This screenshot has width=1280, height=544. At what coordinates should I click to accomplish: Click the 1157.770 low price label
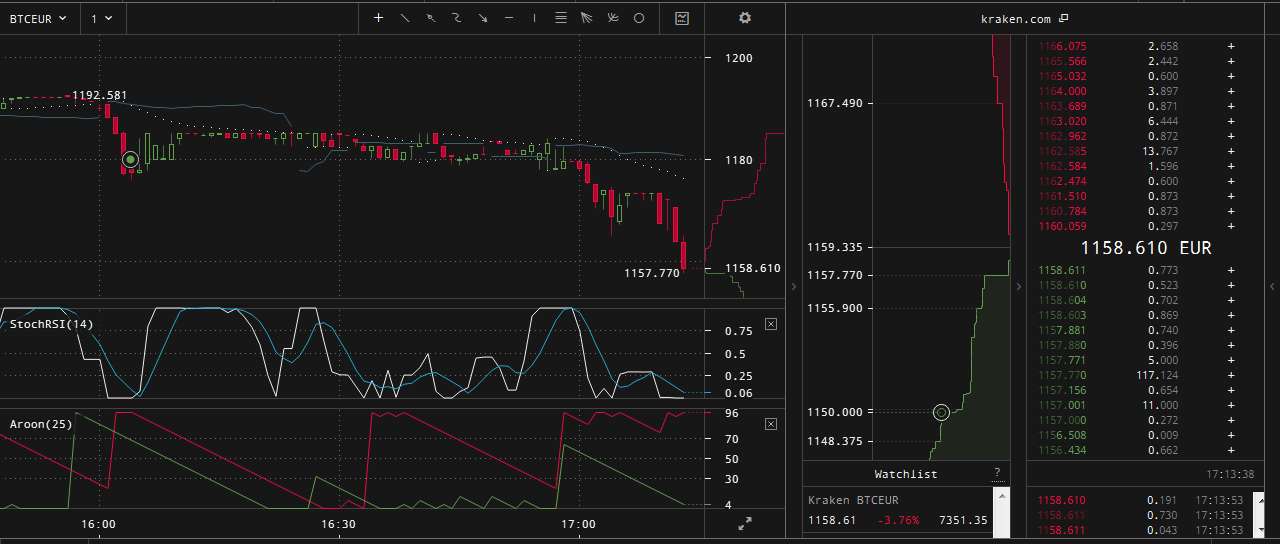pos(652,272)
